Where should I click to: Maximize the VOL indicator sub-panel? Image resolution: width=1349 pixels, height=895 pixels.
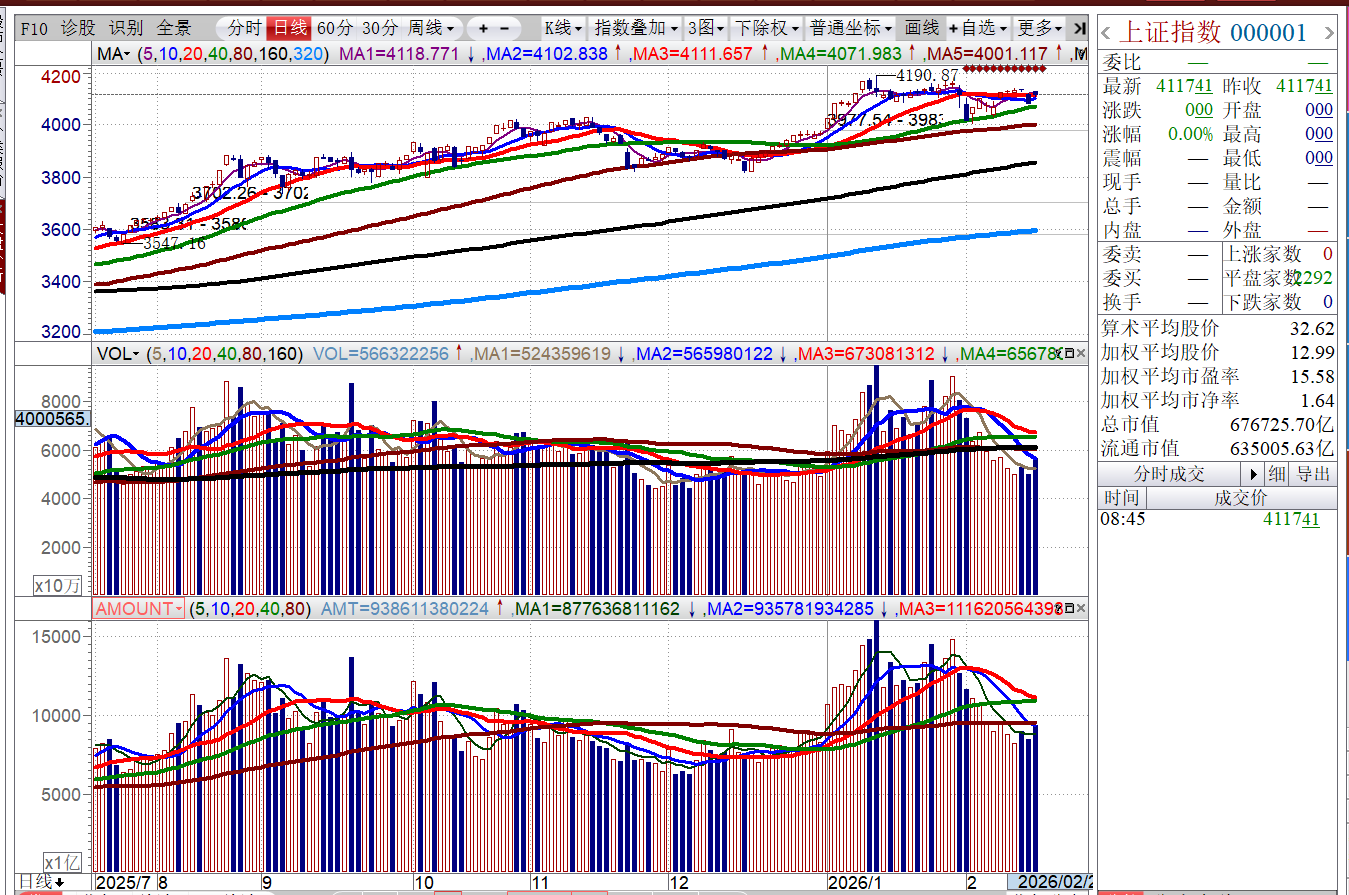pyautogui.click(x=1067, y=354)
